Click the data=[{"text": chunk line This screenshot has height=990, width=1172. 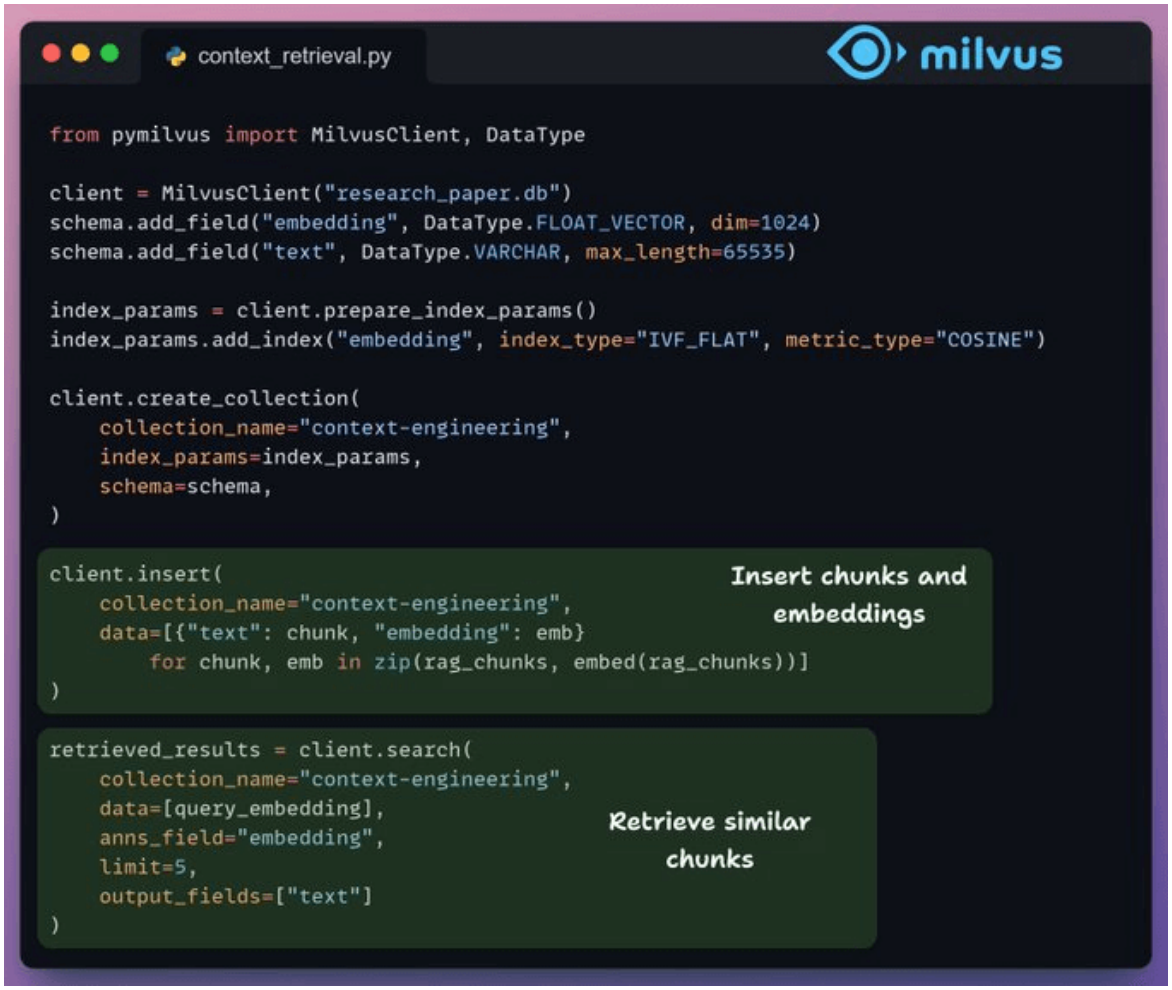(x=342, y=633)
